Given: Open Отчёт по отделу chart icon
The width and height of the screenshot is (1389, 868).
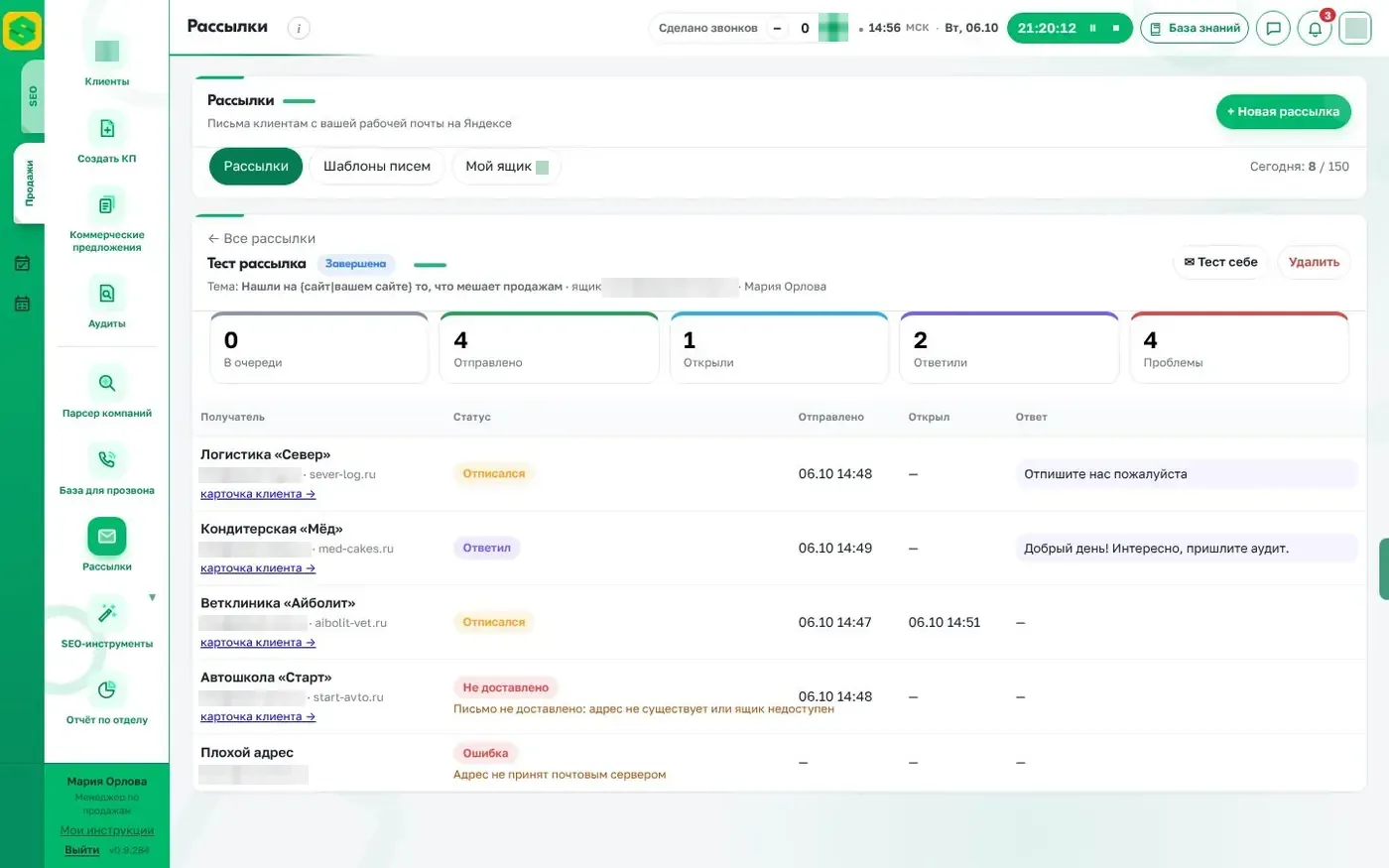Looking at the screenshot, I should [107, 689].
